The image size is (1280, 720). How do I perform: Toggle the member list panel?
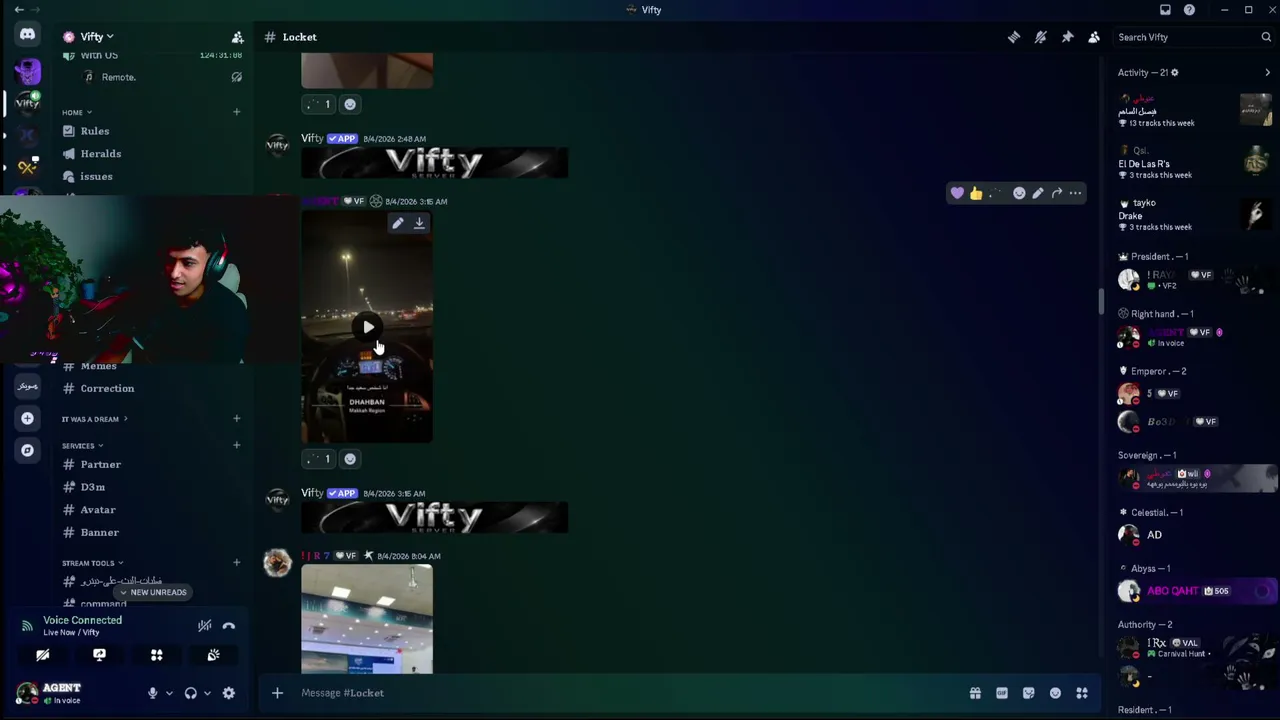pos(1094,37)
